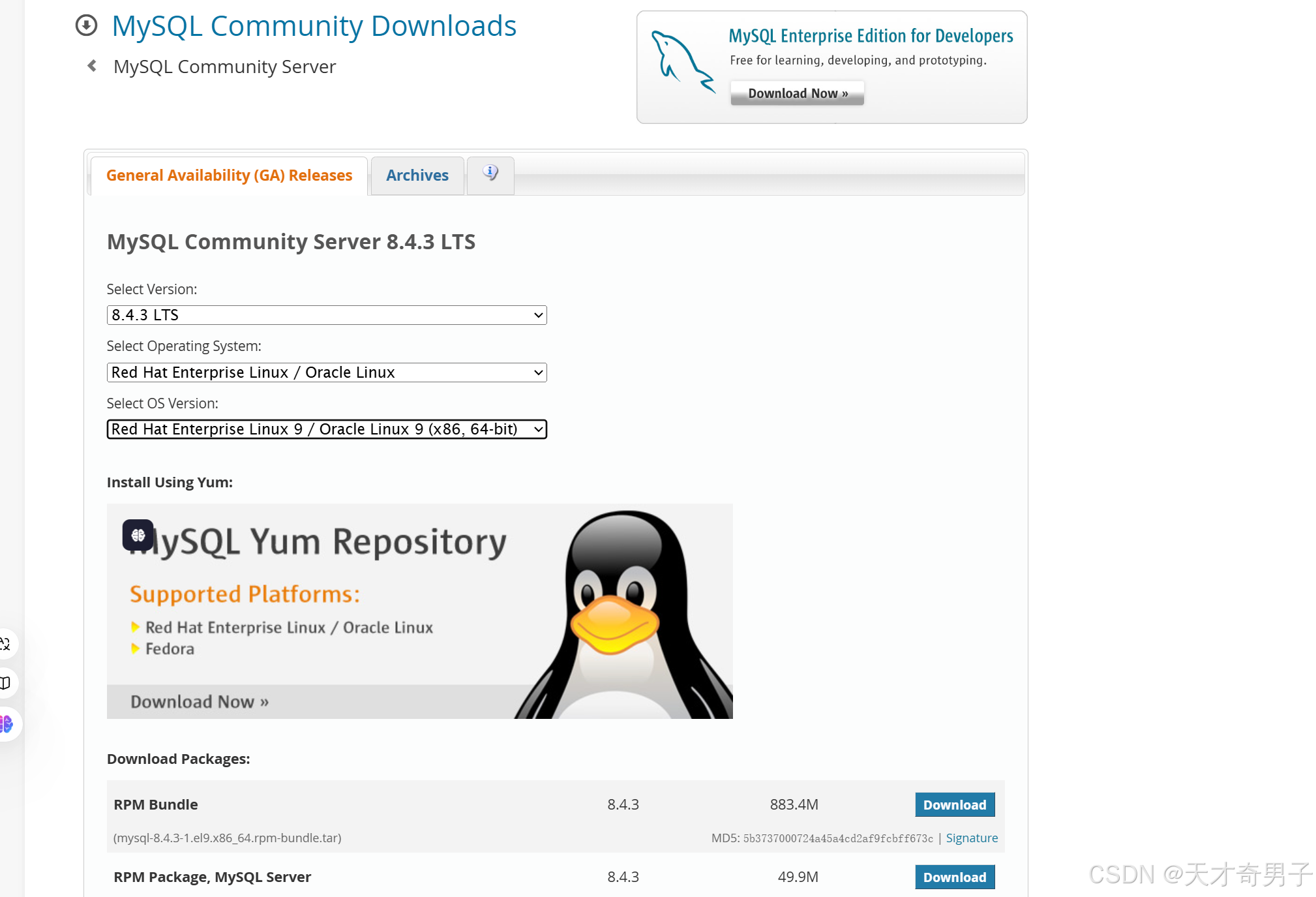Screen dimensions: 1316x897
Task: Click the Install Using Yum label
Action: [x=170, y=483]
